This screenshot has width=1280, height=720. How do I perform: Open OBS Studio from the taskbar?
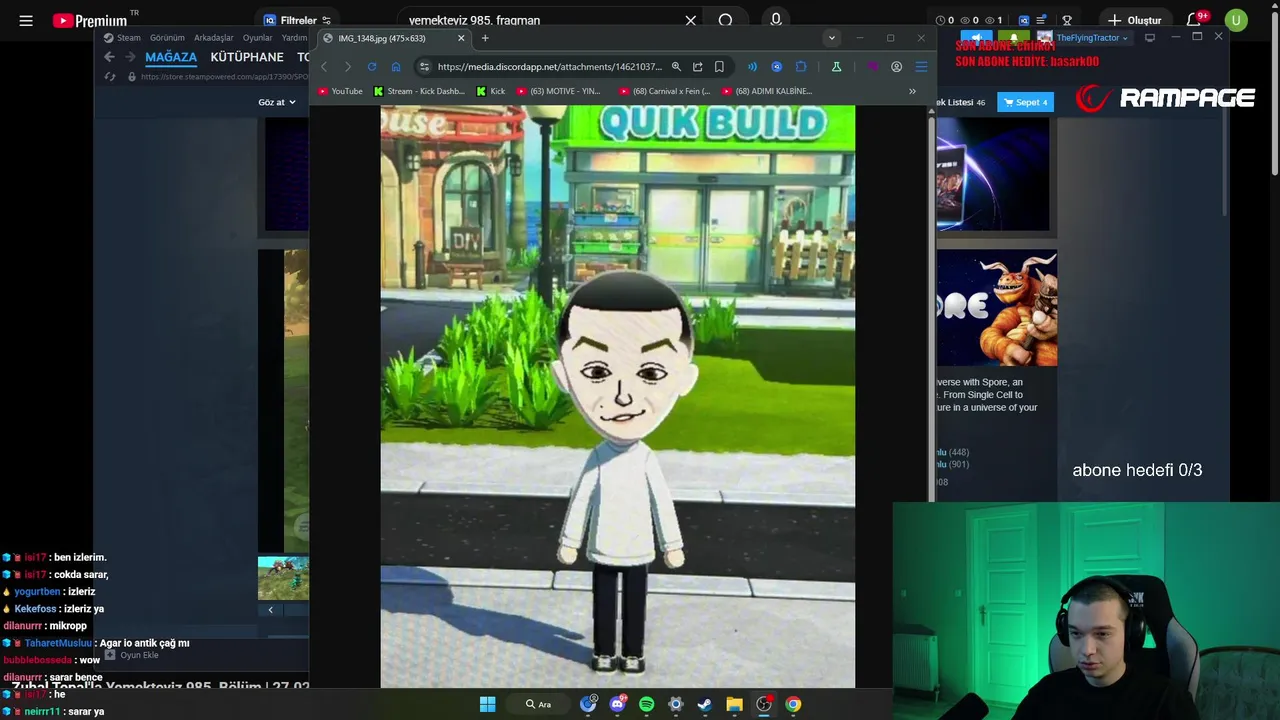pos(764,704)
